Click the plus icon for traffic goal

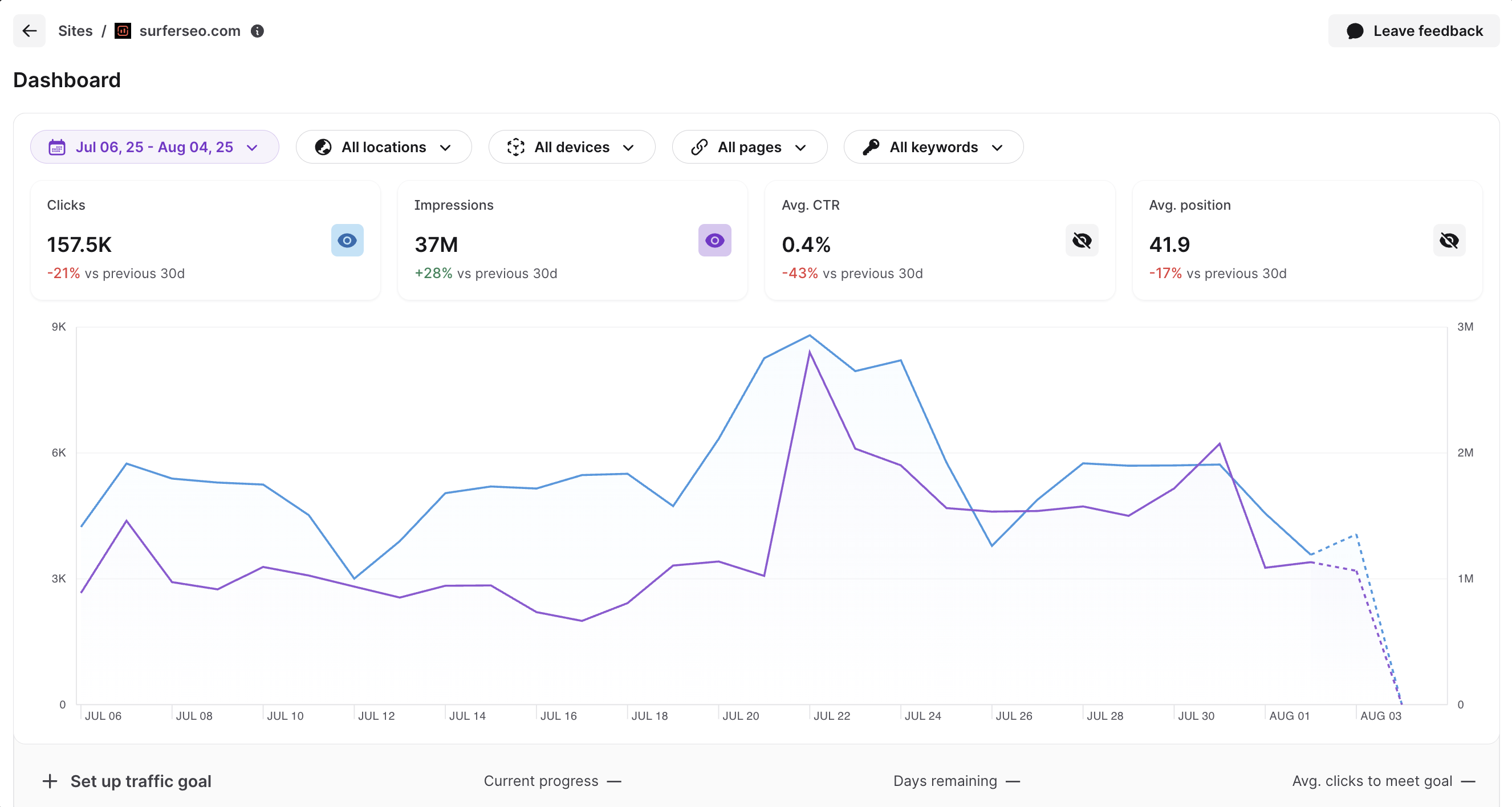coord(50,781)
